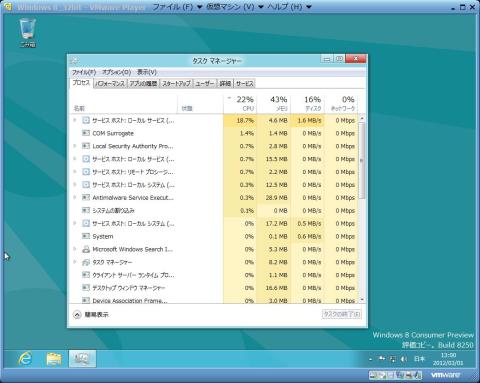The width and height of the screenshot is (480, 383).
Task: Expand the Antimalware Service Executable row
Action: (x=75, y=197)
